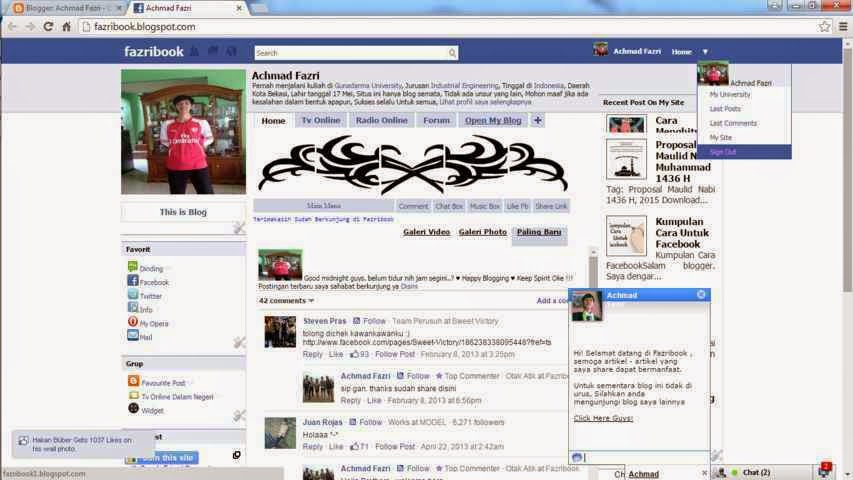Click the Home link in the header

click(x=681, y=52)
